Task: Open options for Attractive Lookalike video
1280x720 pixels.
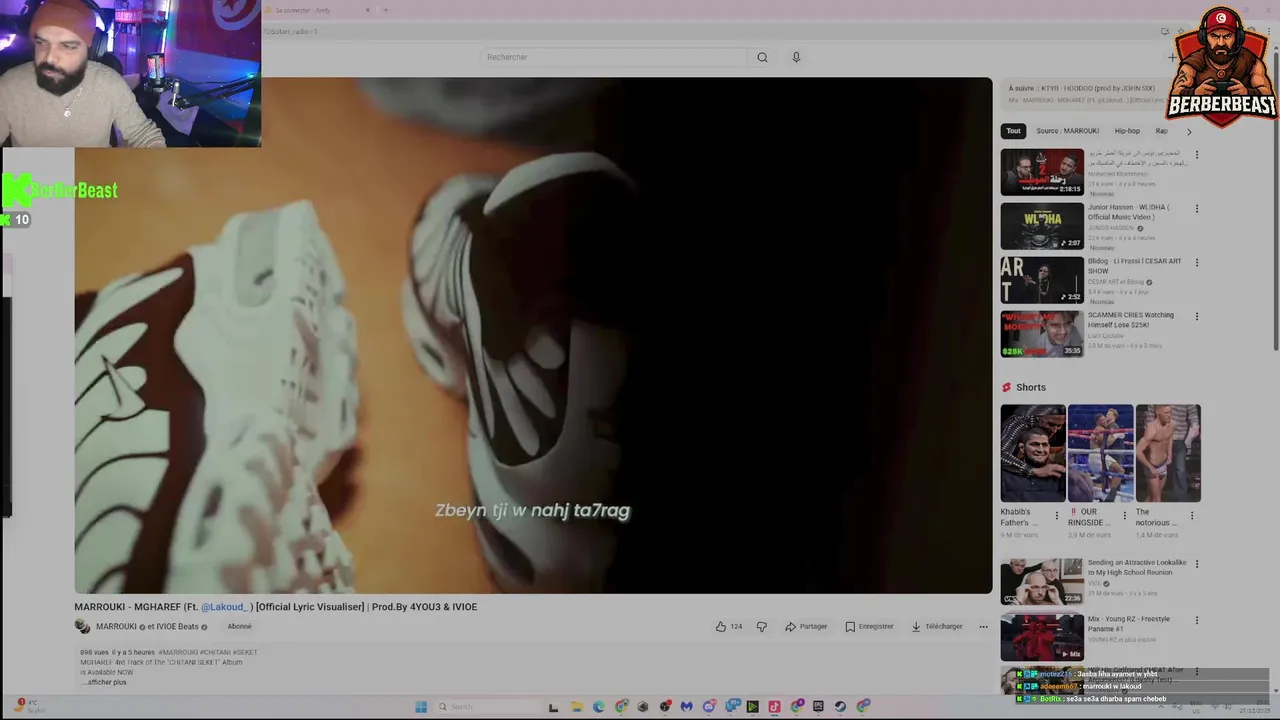Action: (1196, 564)
